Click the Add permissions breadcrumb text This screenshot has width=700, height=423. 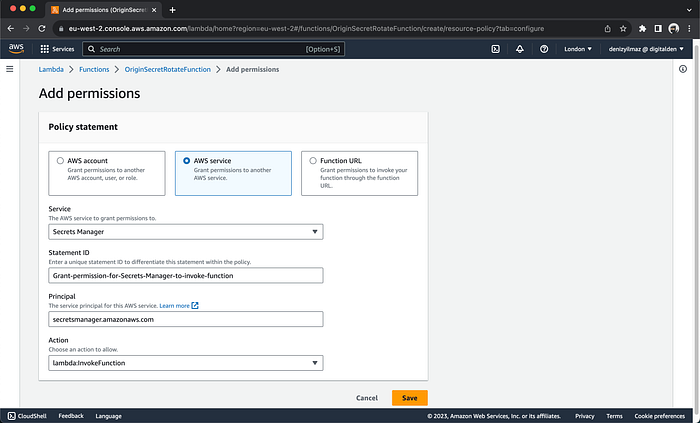253,70
